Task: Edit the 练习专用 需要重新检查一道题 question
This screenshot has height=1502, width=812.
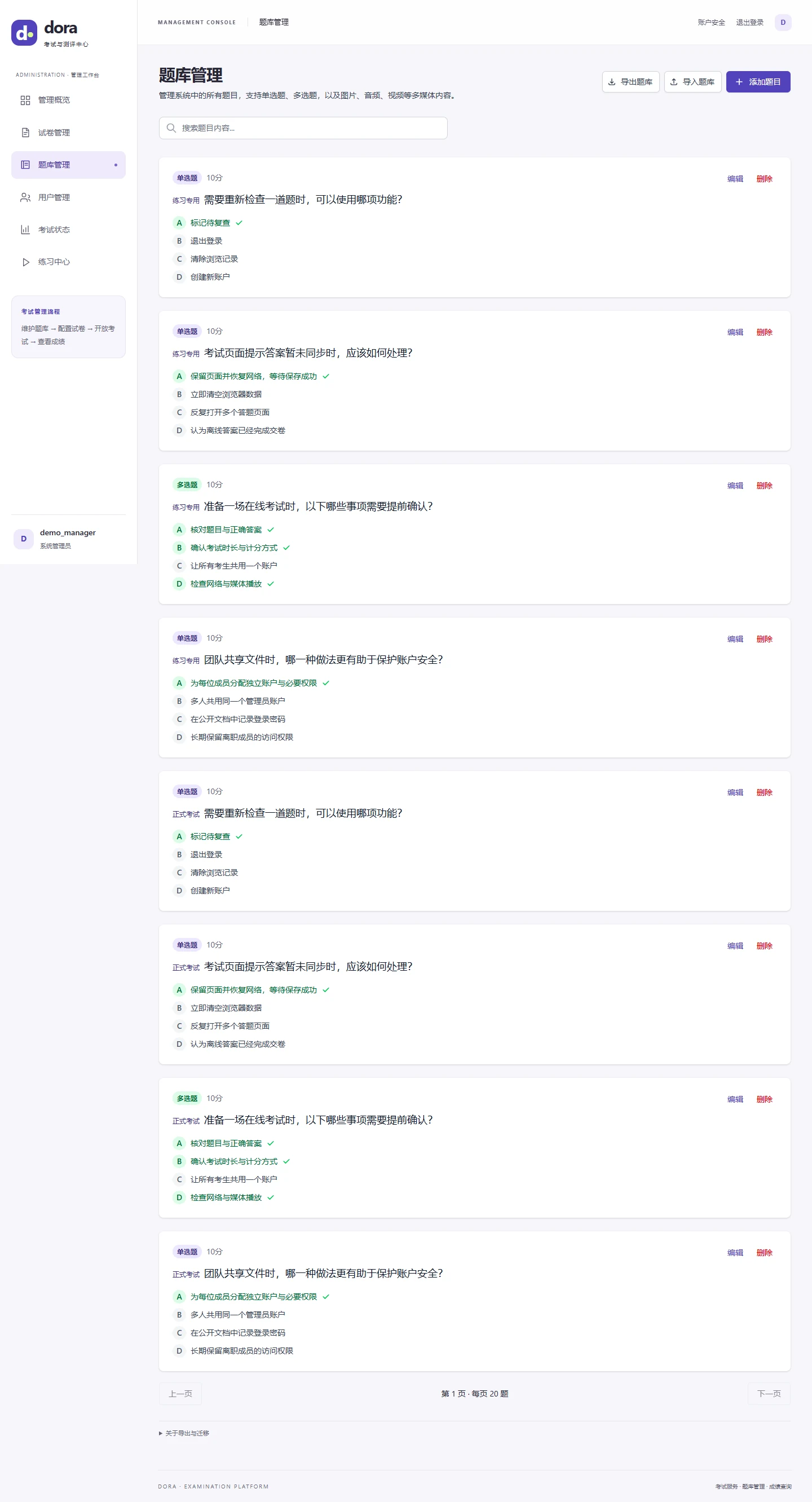Action: coord(735,178)
